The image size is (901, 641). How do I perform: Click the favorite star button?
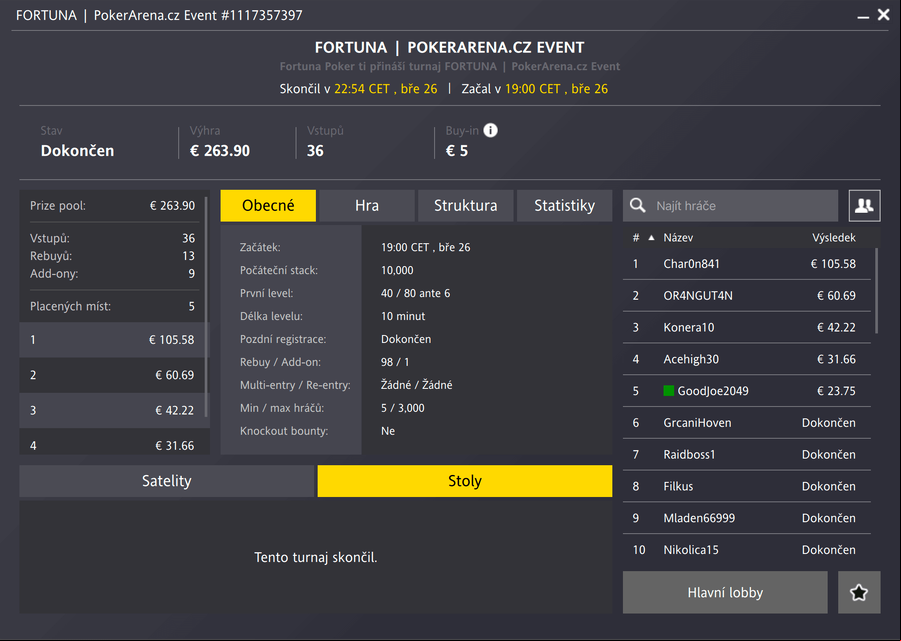click(x=859, y=592)
